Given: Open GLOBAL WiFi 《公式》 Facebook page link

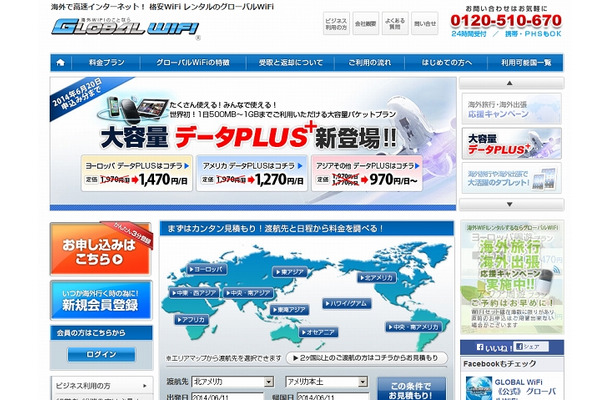Looking at the screenshot, I should coord(525,387).
